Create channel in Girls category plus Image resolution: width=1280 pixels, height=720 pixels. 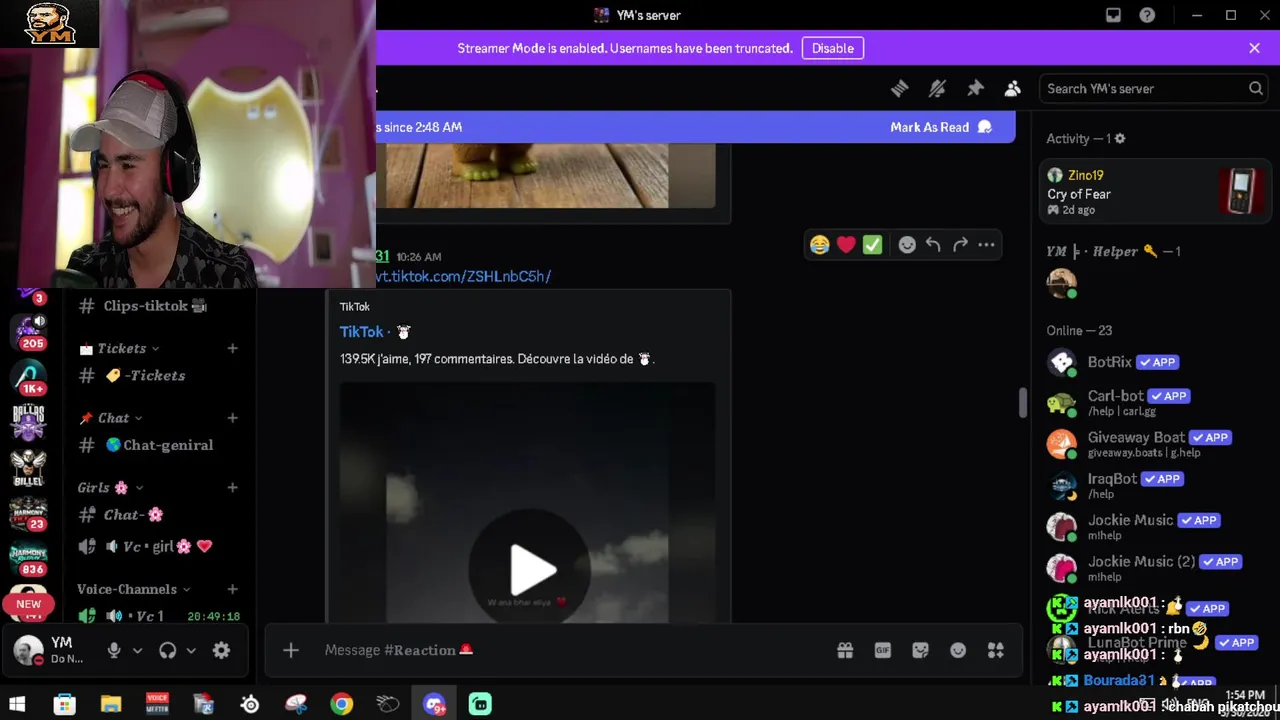pos(232,487)
